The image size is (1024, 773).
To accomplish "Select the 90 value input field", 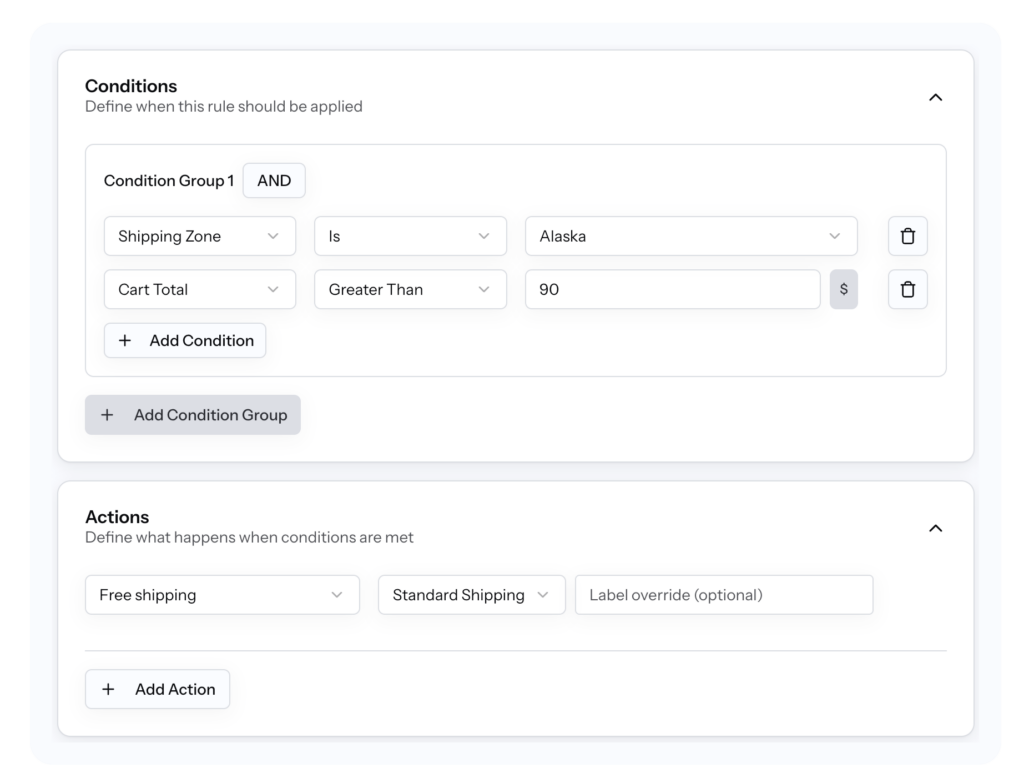I will 672,289.
